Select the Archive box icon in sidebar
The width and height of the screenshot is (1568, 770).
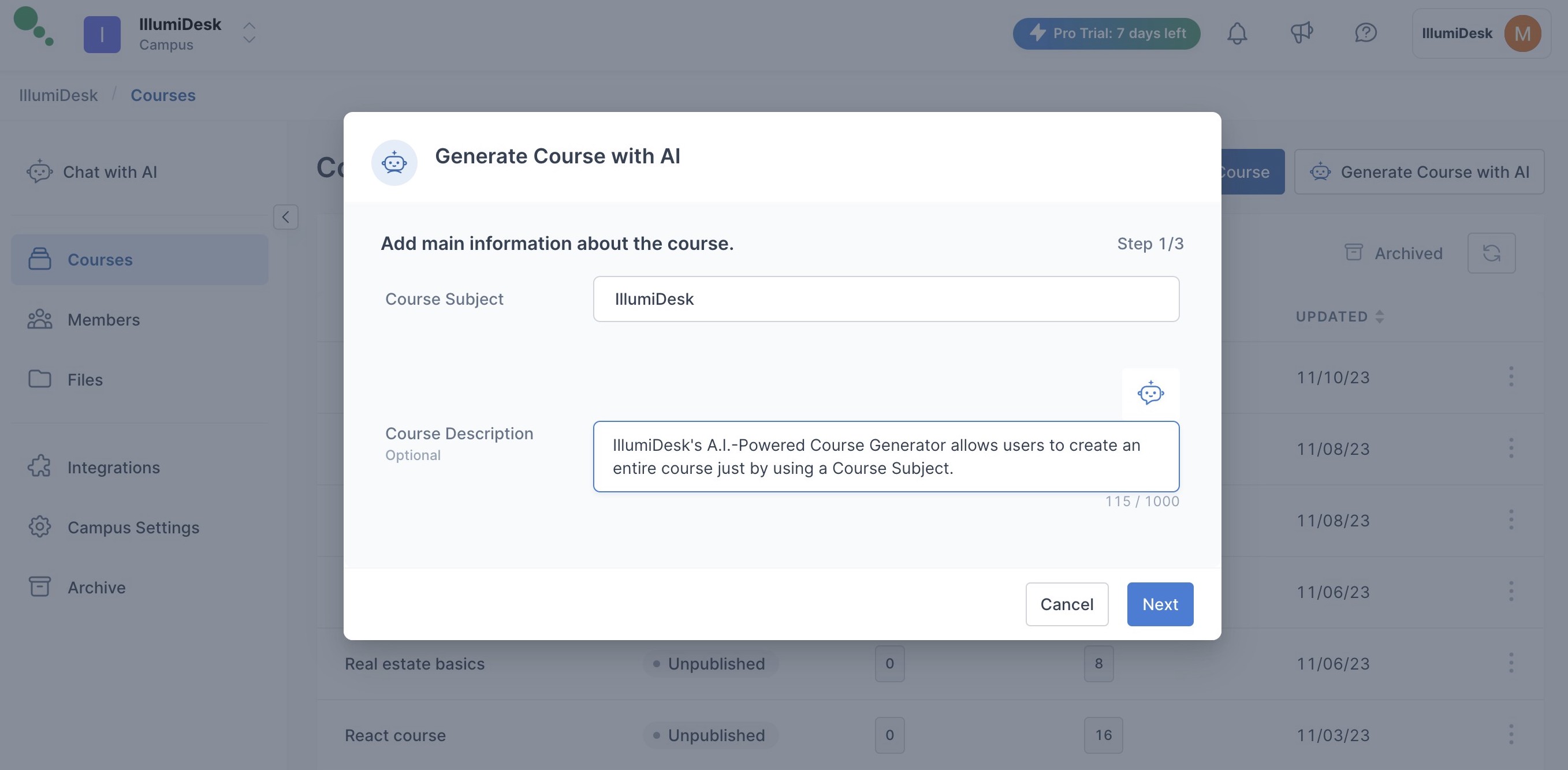coord(39,586)
